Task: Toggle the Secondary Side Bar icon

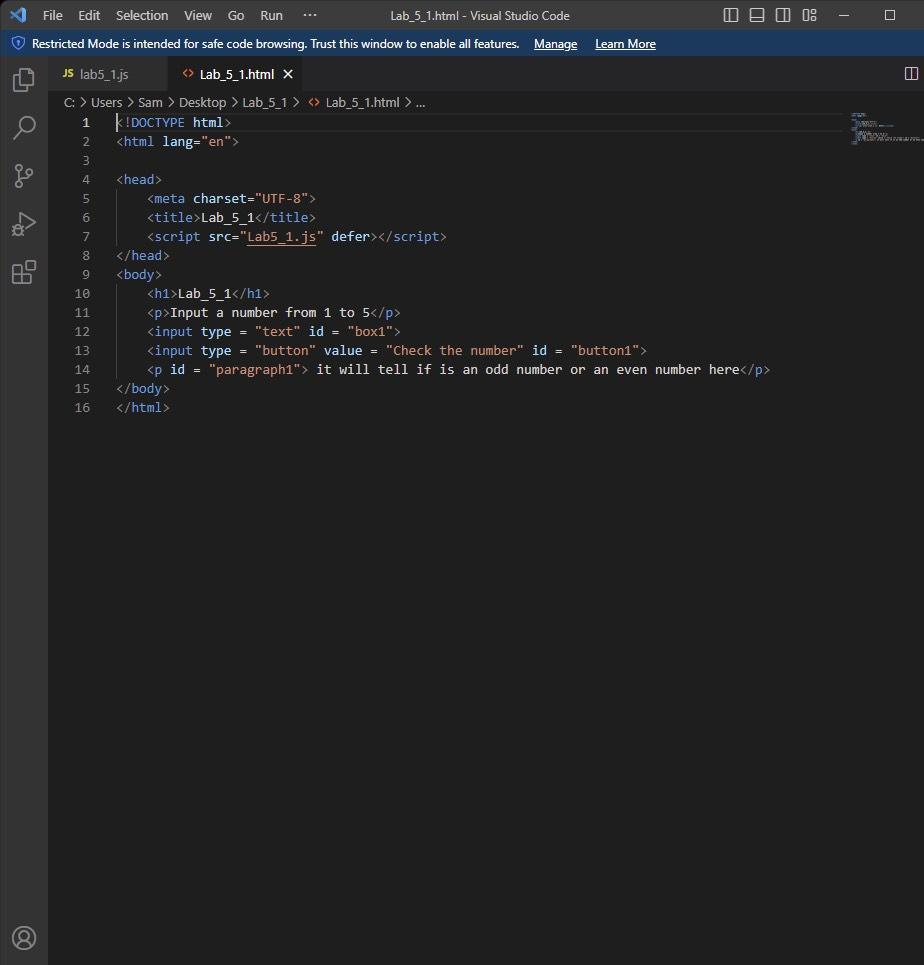Action: pyautogui.click(x=783, y=15)
